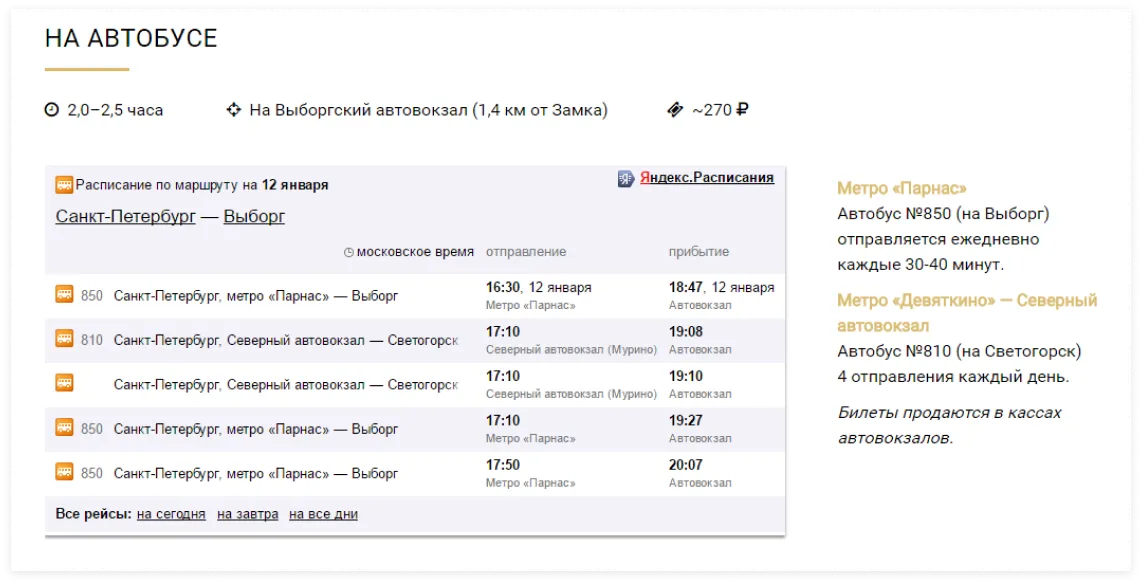Click the crosshair icon before Выборгский автовокзал
This screenshot has width=1142, height=584.
coord(233,110)
